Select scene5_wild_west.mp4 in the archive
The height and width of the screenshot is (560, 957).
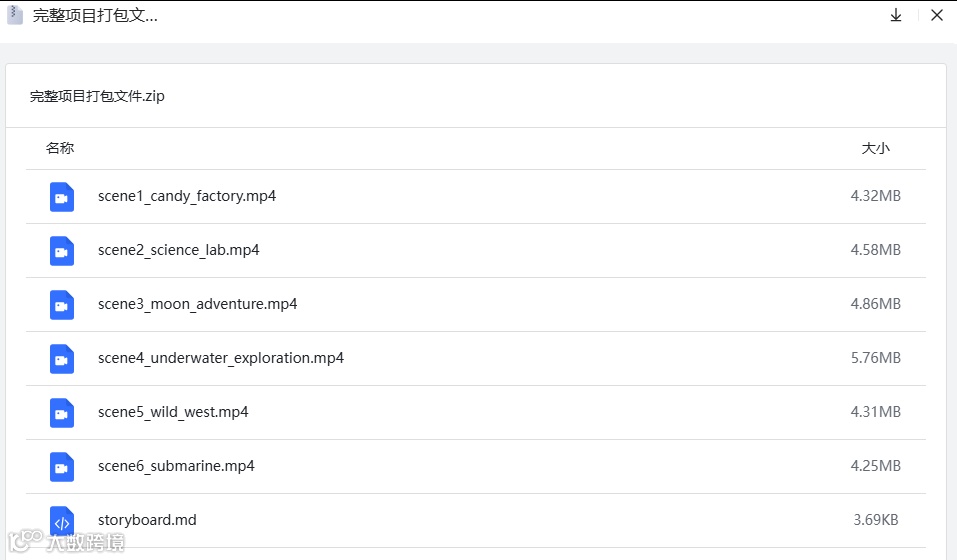point(173,412)
